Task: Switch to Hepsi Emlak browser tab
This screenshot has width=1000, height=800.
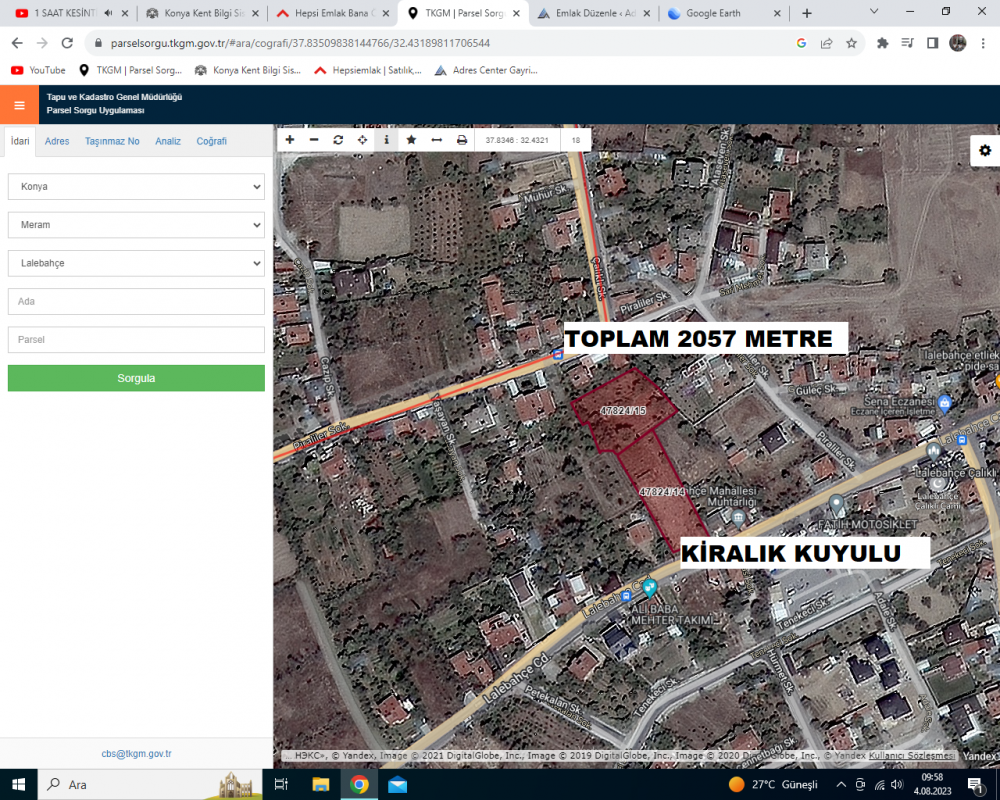Action: 333,13
